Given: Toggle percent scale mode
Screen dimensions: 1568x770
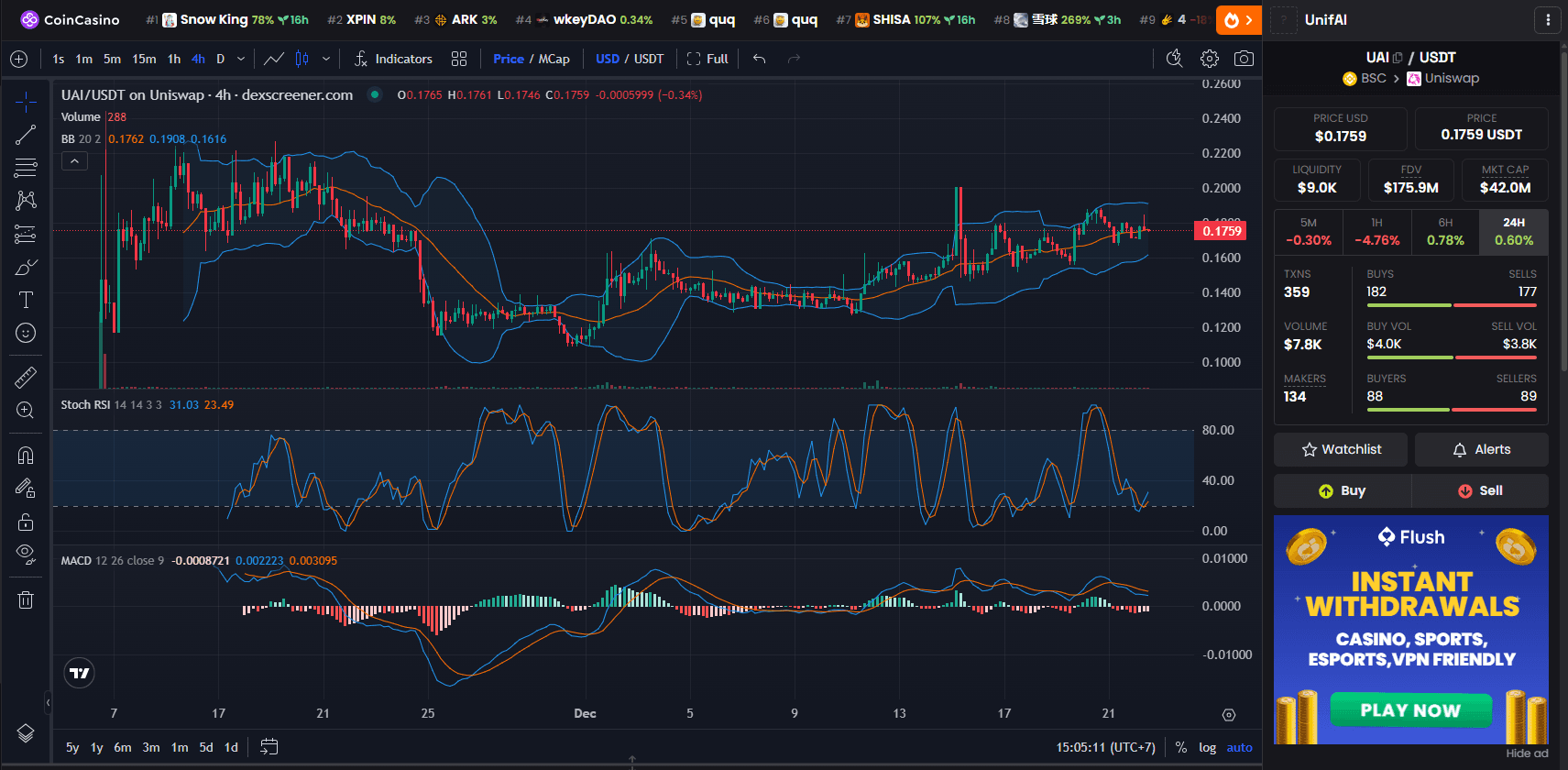Looking at the screenshot, I should 1181,747.
